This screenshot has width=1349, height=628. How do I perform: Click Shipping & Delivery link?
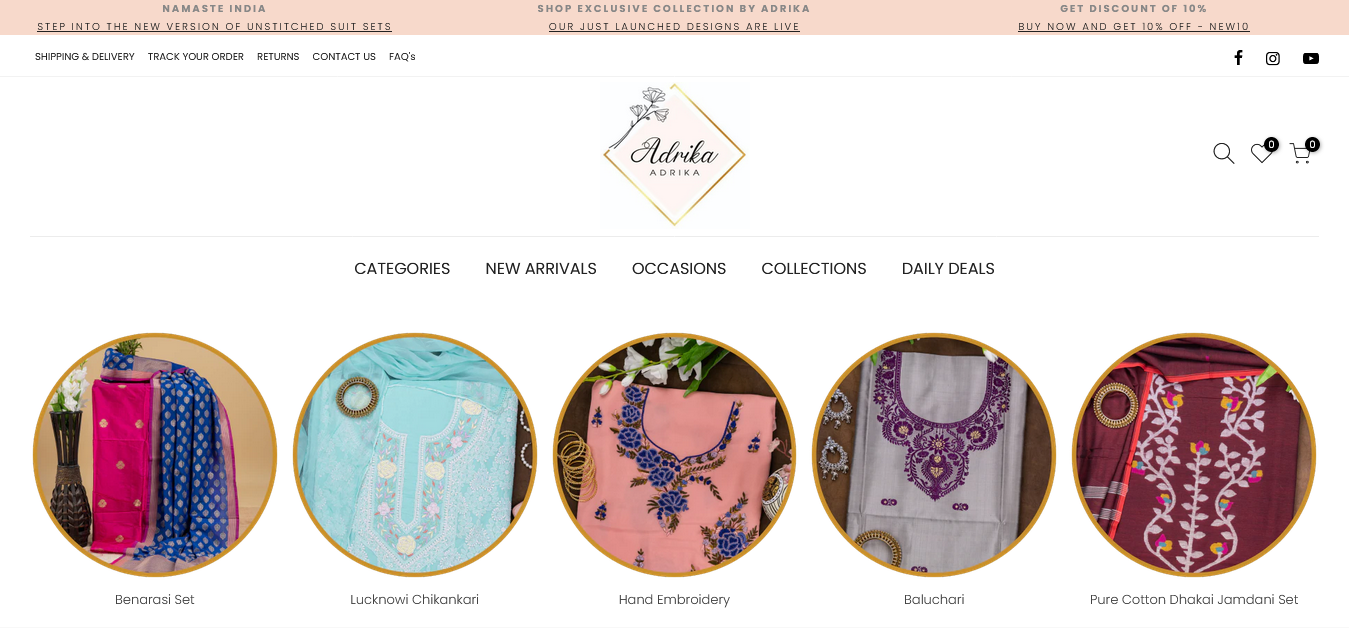[x=85, y=57]
